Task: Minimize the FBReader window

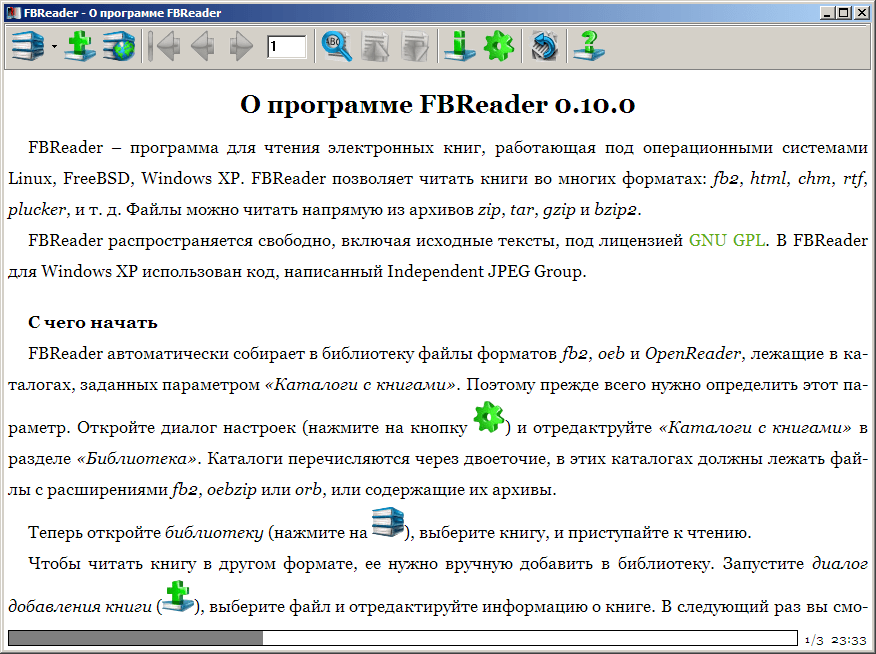Action: click(828, 12)
